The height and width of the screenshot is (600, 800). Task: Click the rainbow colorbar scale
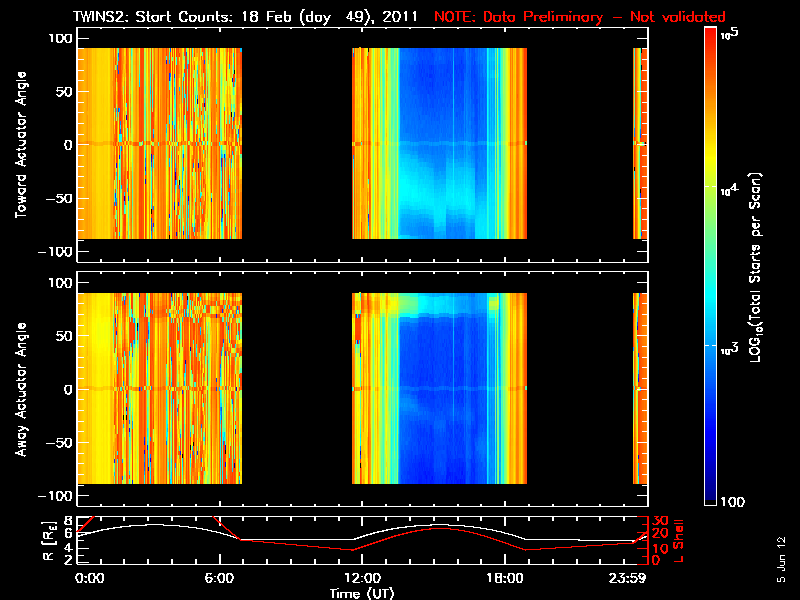pos(711,266)
